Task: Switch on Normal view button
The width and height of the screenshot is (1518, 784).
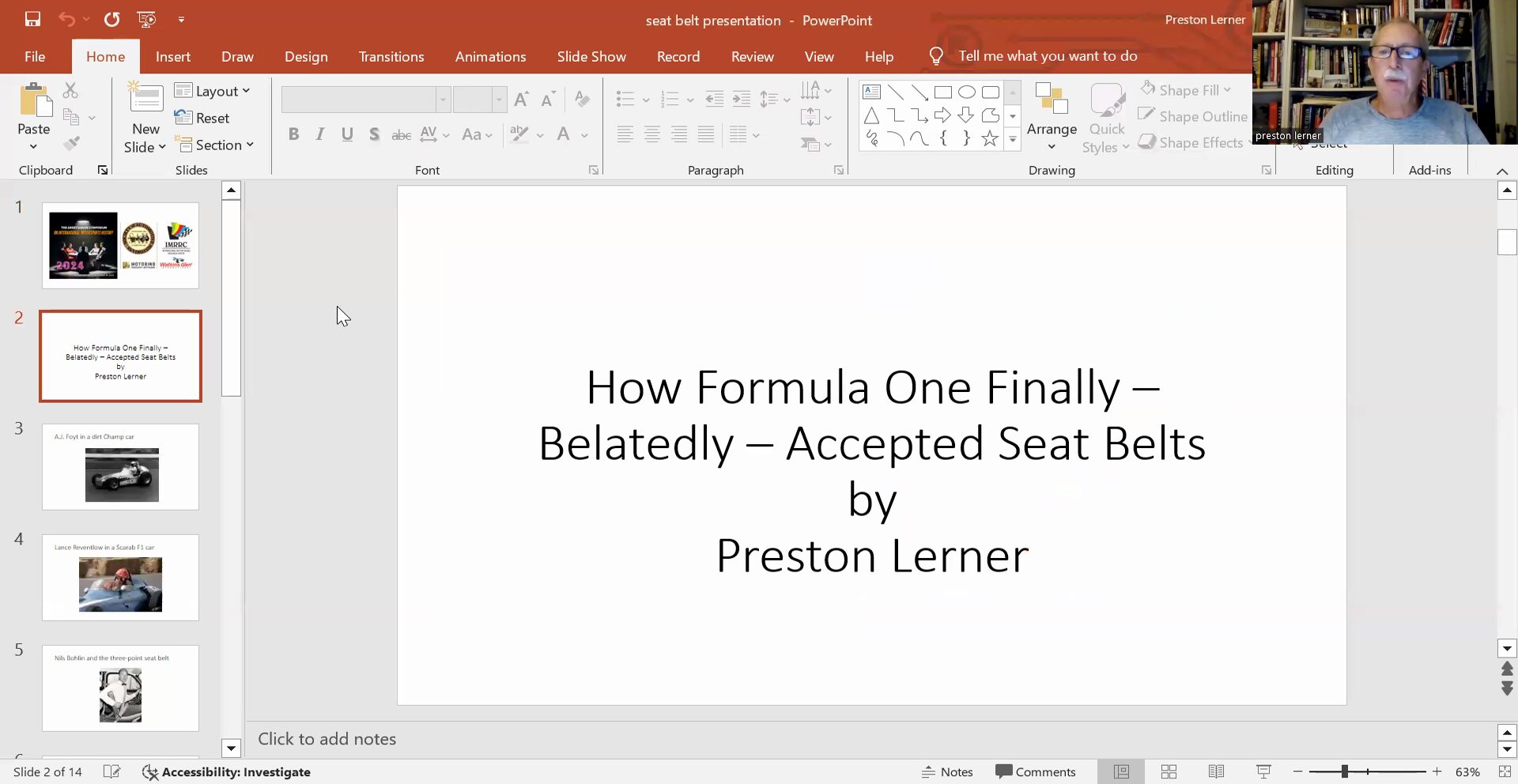Action: (x=1121, y=771)
